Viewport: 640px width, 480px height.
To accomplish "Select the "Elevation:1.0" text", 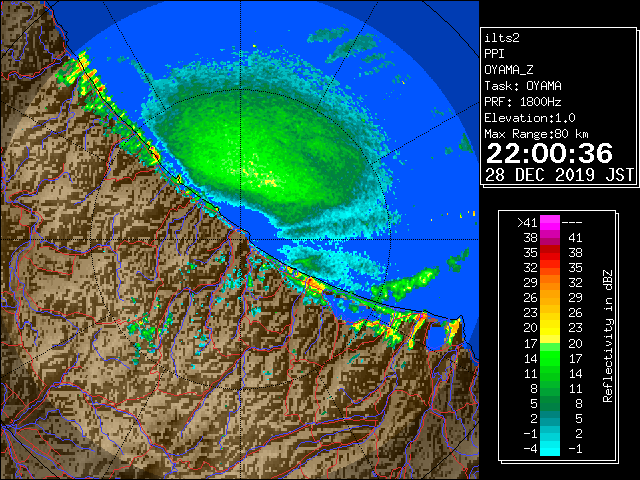I will pos(530,118).
